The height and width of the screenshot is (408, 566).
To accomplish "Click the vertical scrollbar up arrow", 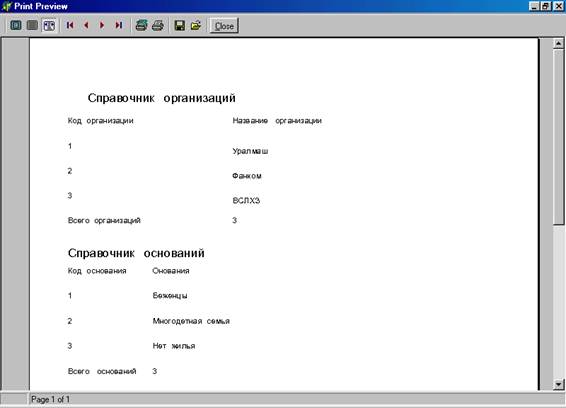I will (x=558, y=43).
